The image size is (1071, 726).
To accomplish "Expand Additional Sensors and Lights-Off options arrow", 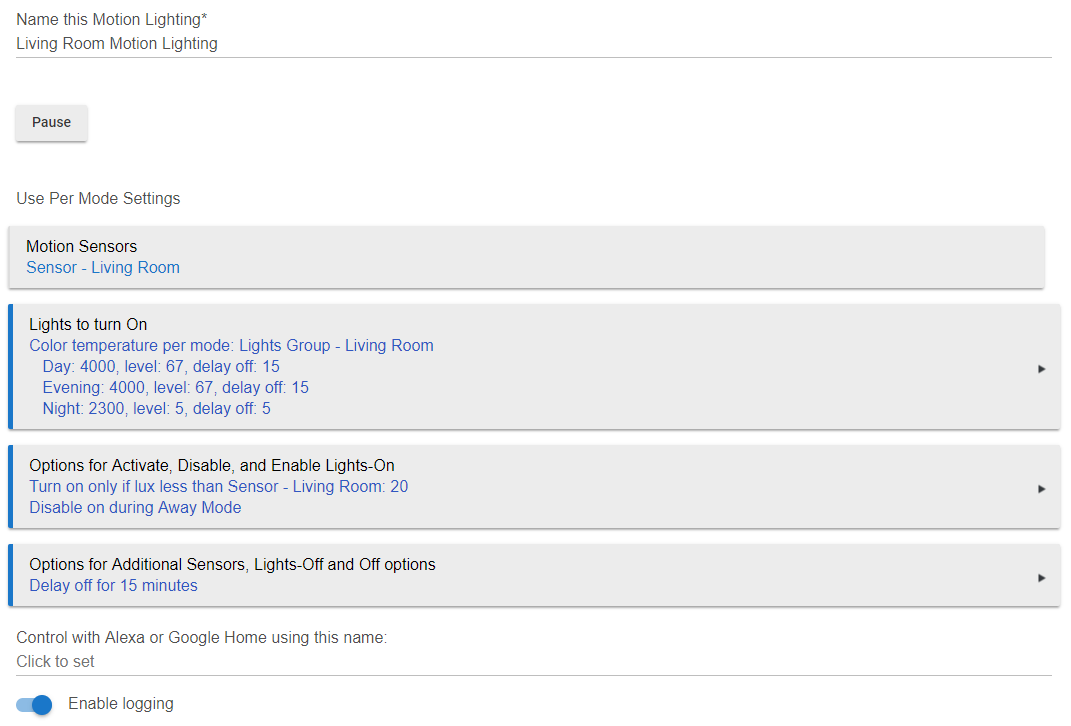I will pyautogui.click(x=1042, y=578).
